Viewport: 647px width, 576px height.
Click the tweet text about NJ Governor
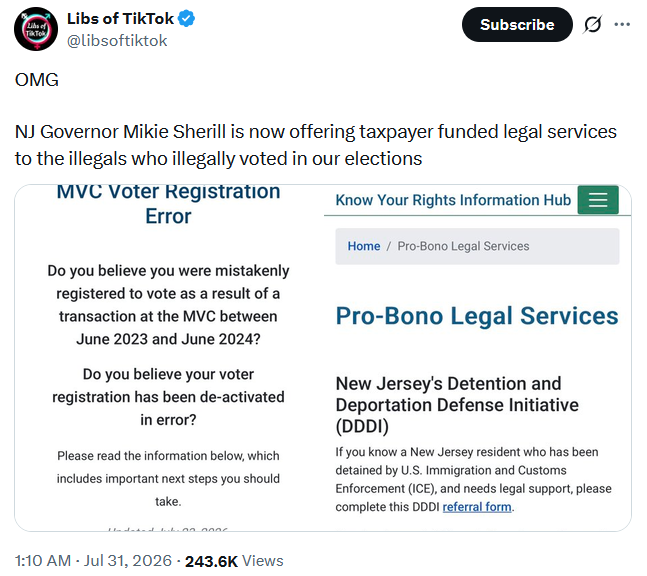pyautogui.click(x=316, y=145)
